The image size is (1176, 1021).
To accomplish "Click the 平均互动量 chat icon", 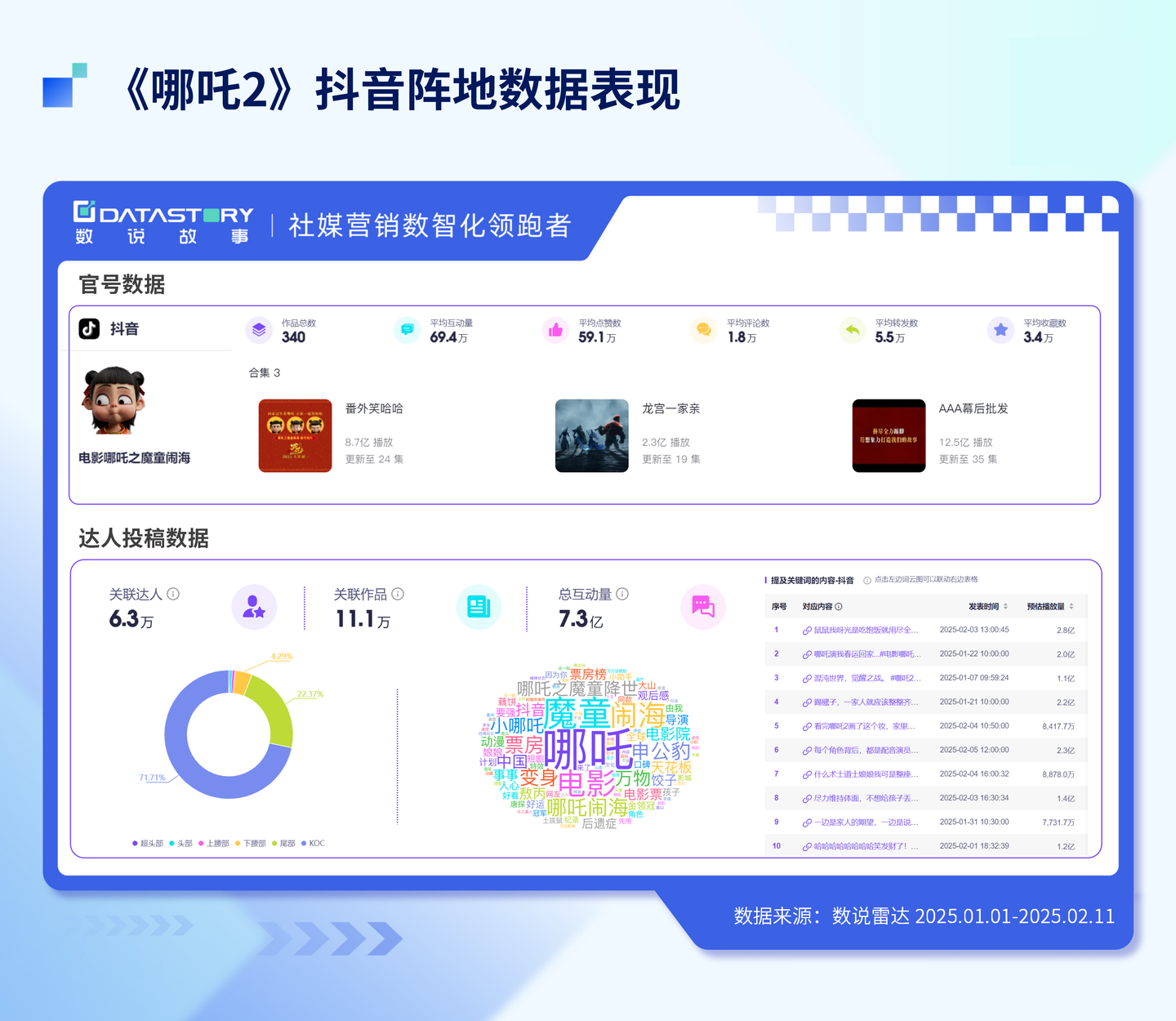I will point(407,330).
